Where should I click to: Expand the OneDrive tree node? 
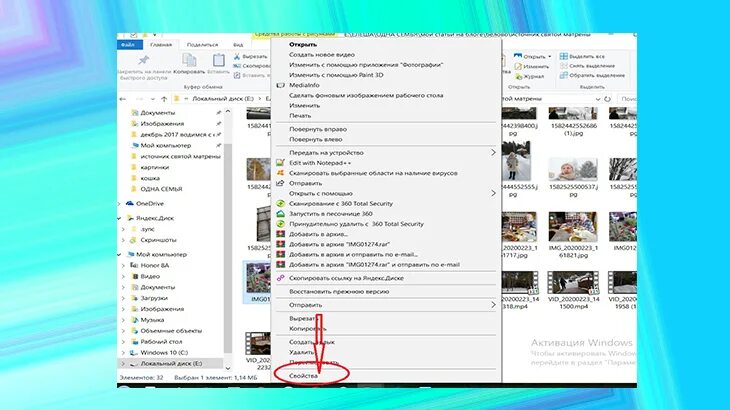pyautogui.click(x=120, y=203)
